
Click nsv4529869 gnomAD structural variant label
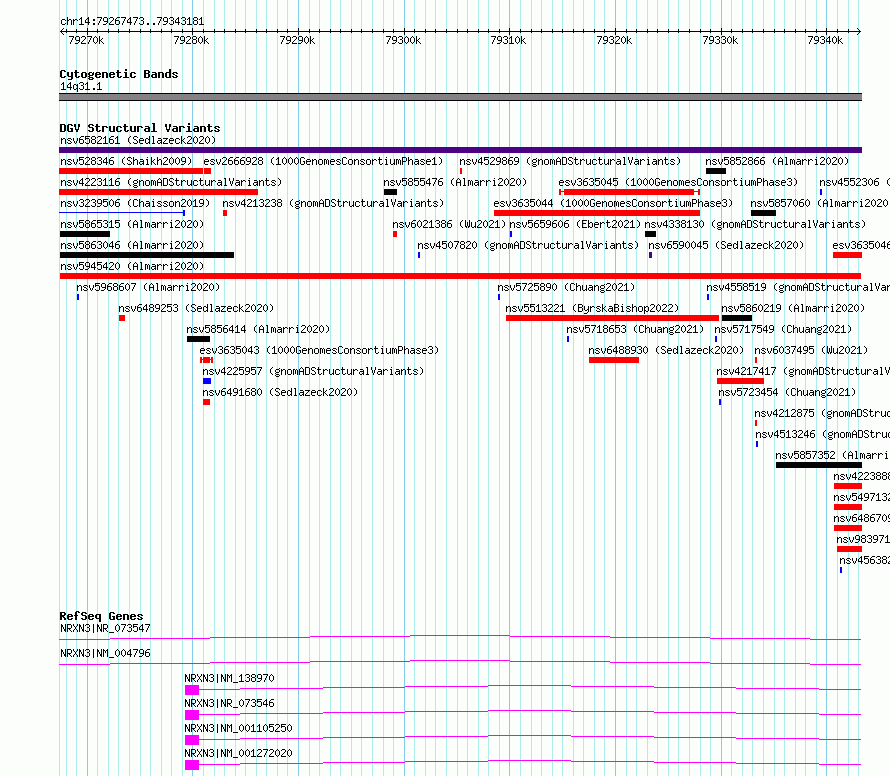(570, 161)
